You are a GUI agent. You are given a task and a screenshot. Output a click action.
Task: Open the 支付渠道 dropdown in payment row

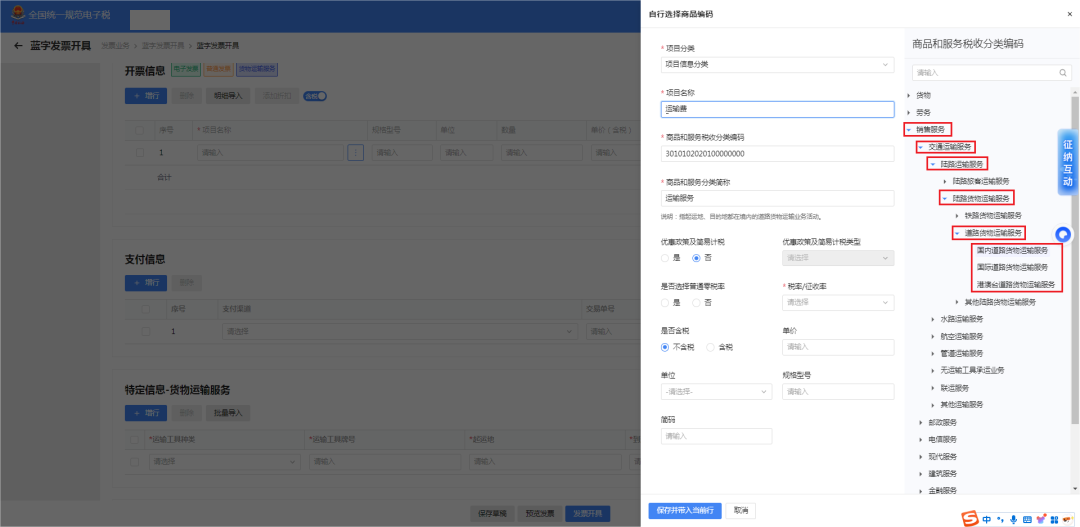(398, 331)
